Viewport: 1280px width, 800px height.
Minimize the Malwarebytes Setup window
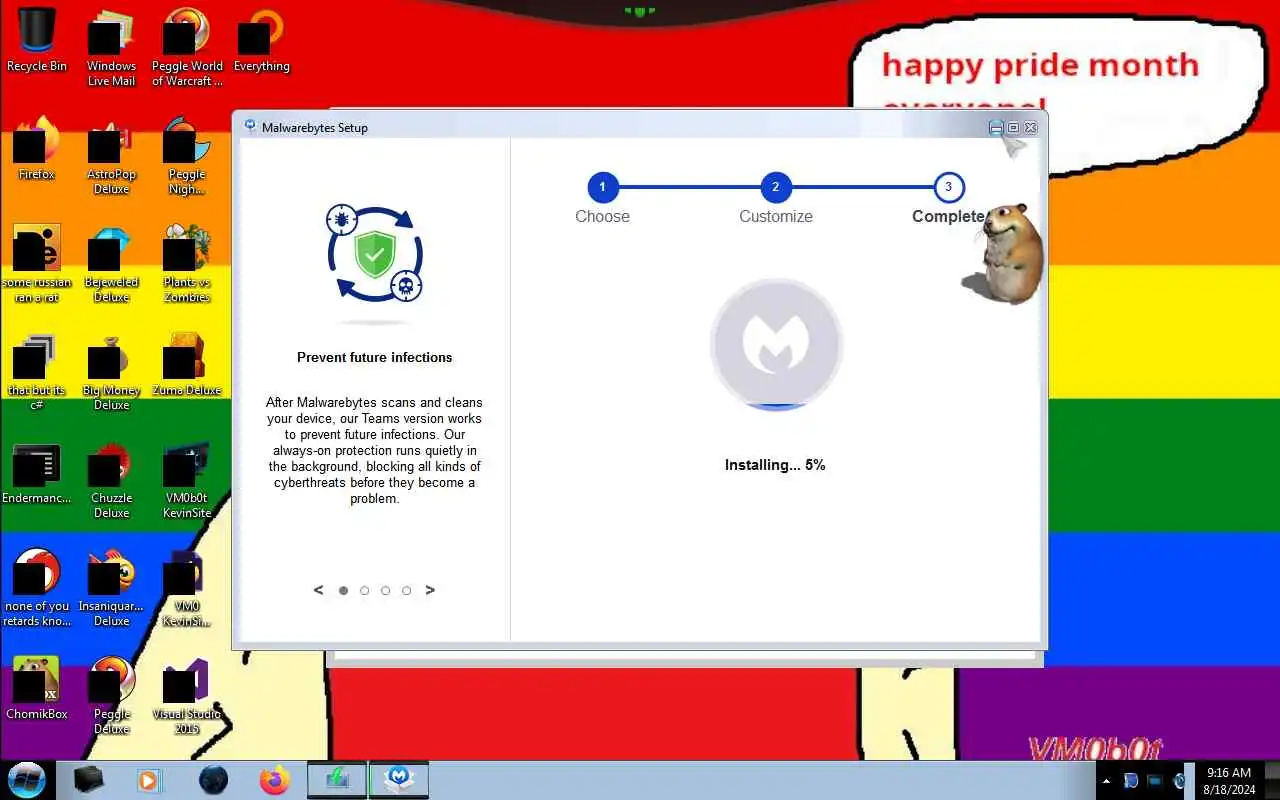(996, 128)
